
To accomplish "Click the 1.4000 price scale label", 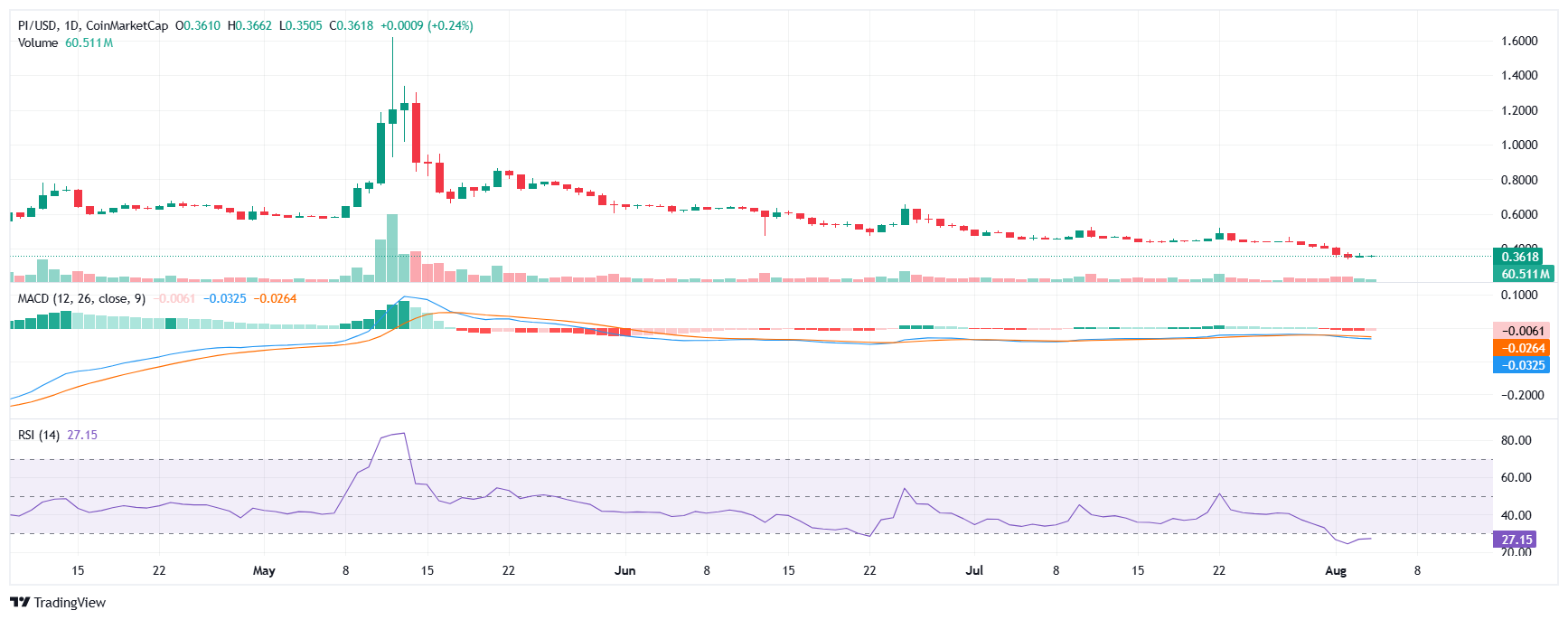I will 1519,75.
